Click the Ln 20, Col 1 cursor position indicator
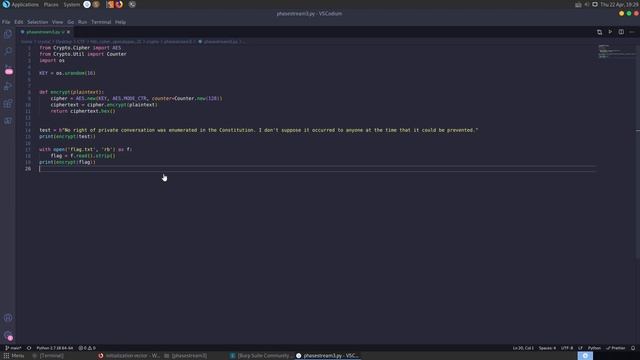This screenshot has width=640, height=360. click(523, 348)
